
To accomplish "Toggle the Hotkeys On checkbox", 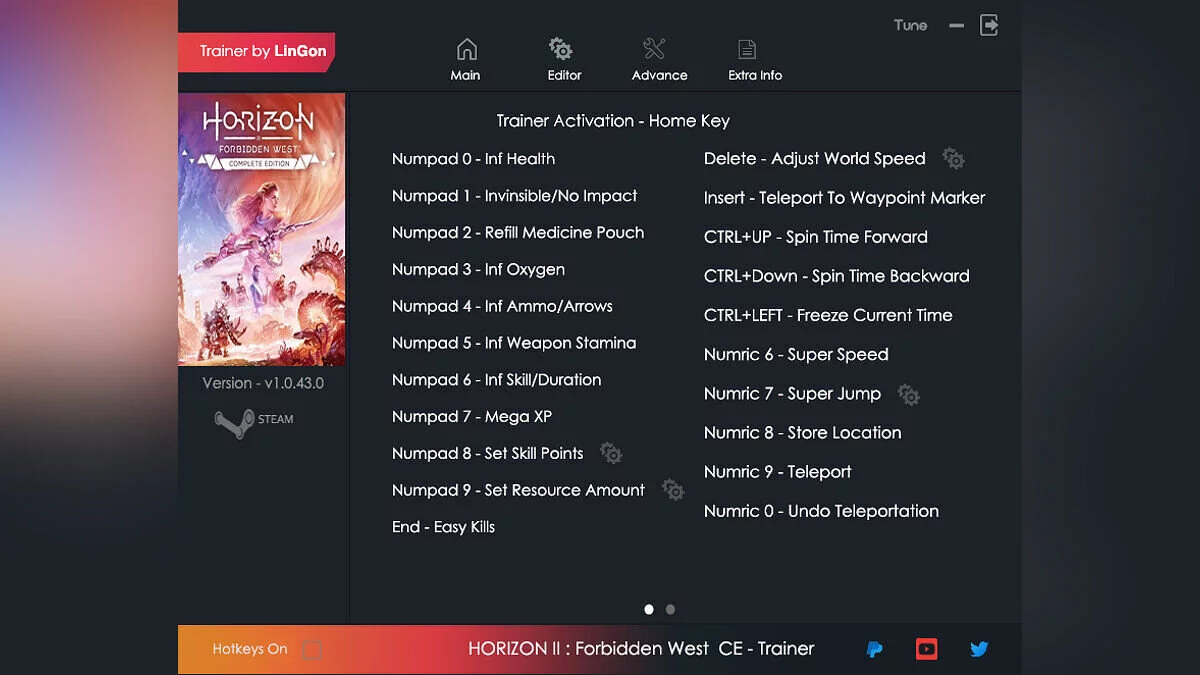I will pyautogui.click(x=311, y=649).
